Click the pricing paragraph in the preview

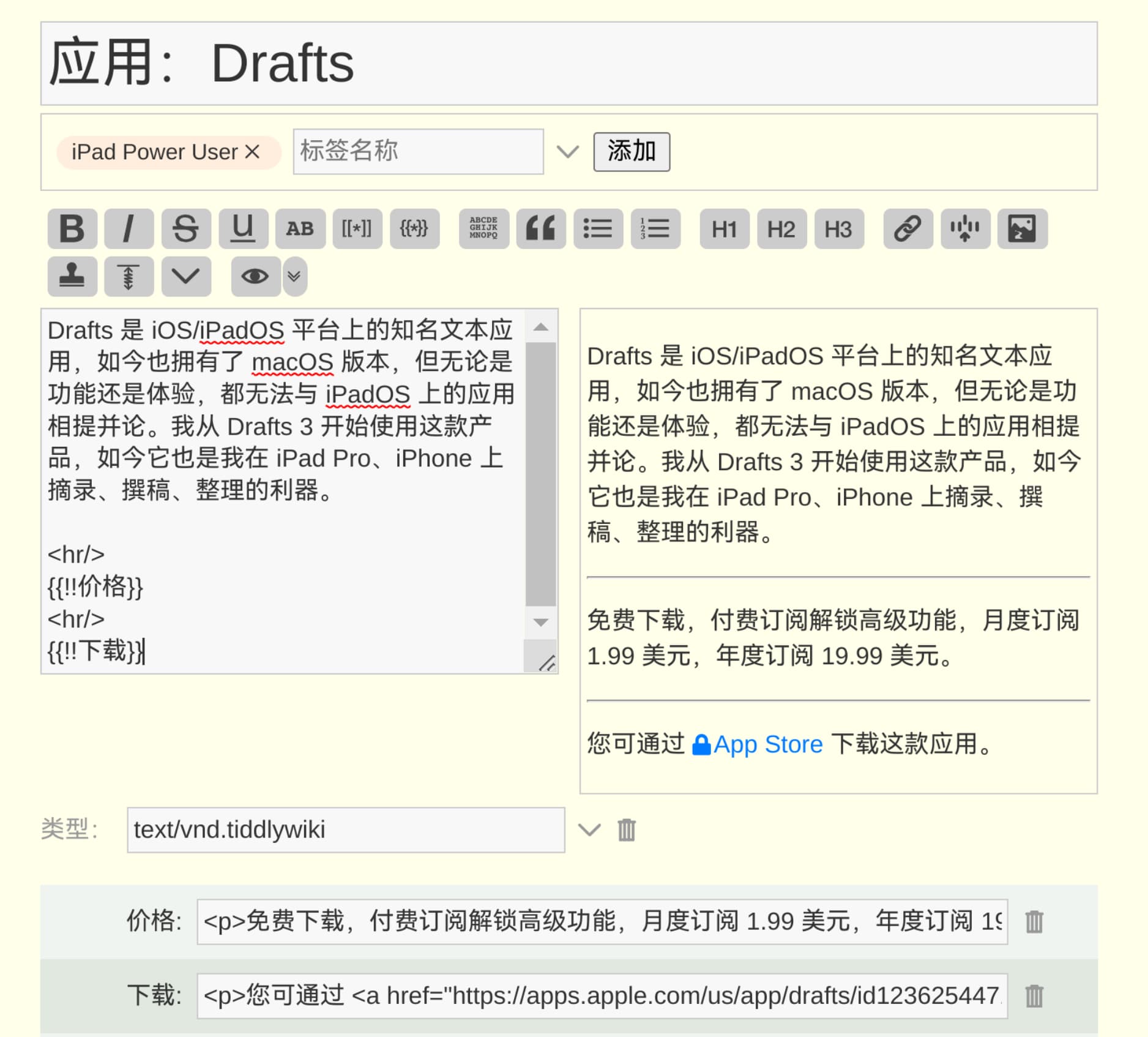(833, 638)
